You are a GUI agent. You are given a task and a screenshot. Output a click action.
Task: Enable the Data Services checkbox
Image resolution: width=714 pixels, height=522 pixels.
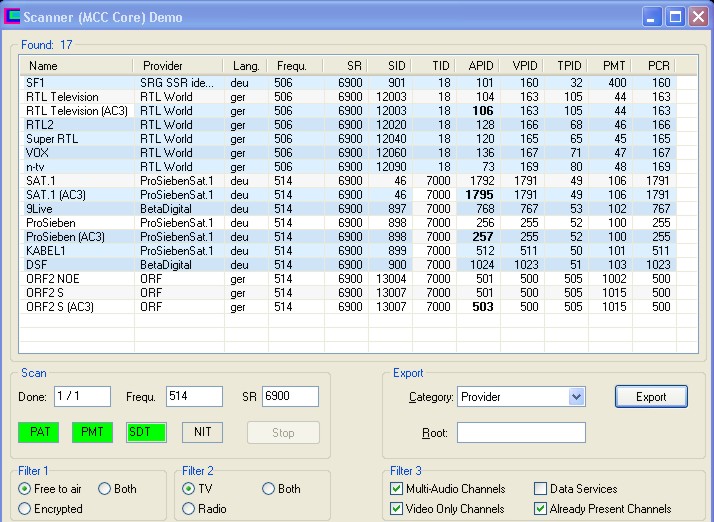coord(541,489)
